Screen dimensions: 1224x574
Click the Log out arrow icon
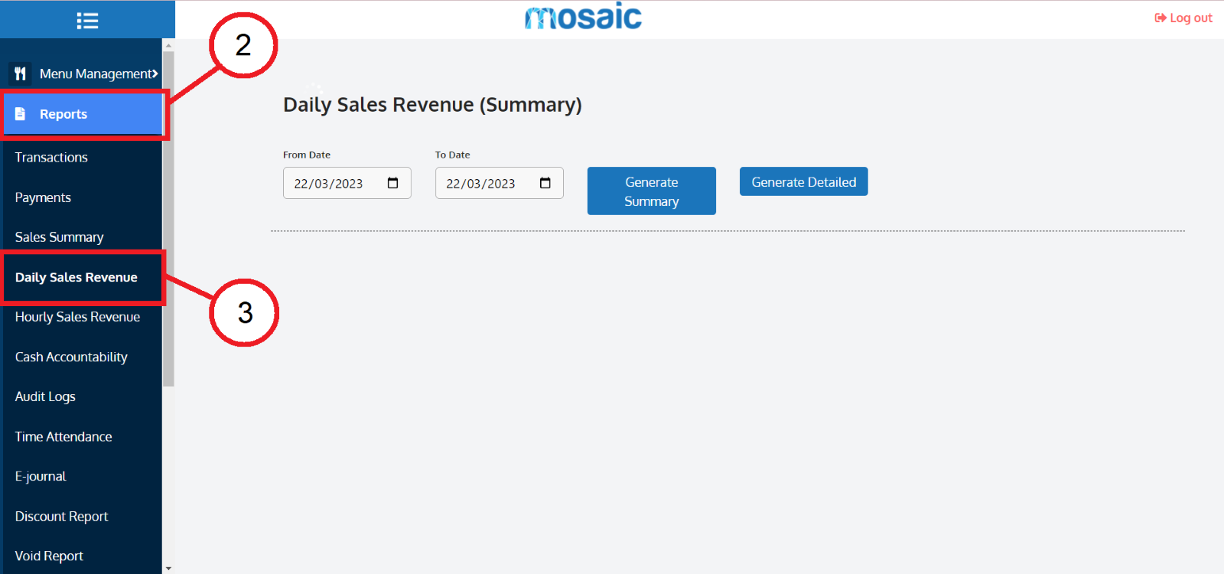(1160, 18)
